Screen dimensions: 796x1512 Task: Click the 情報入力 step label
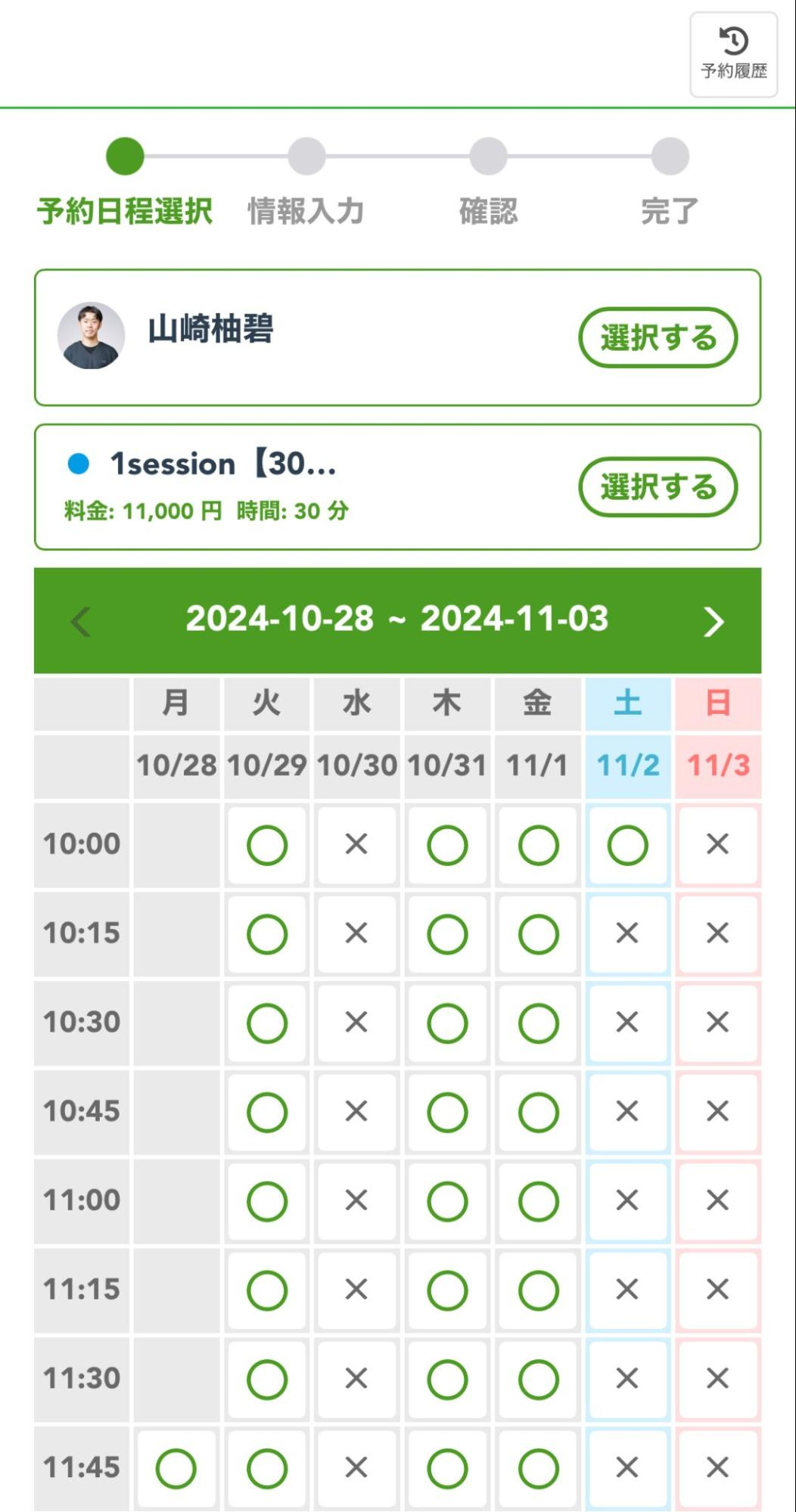coord(306,211)
